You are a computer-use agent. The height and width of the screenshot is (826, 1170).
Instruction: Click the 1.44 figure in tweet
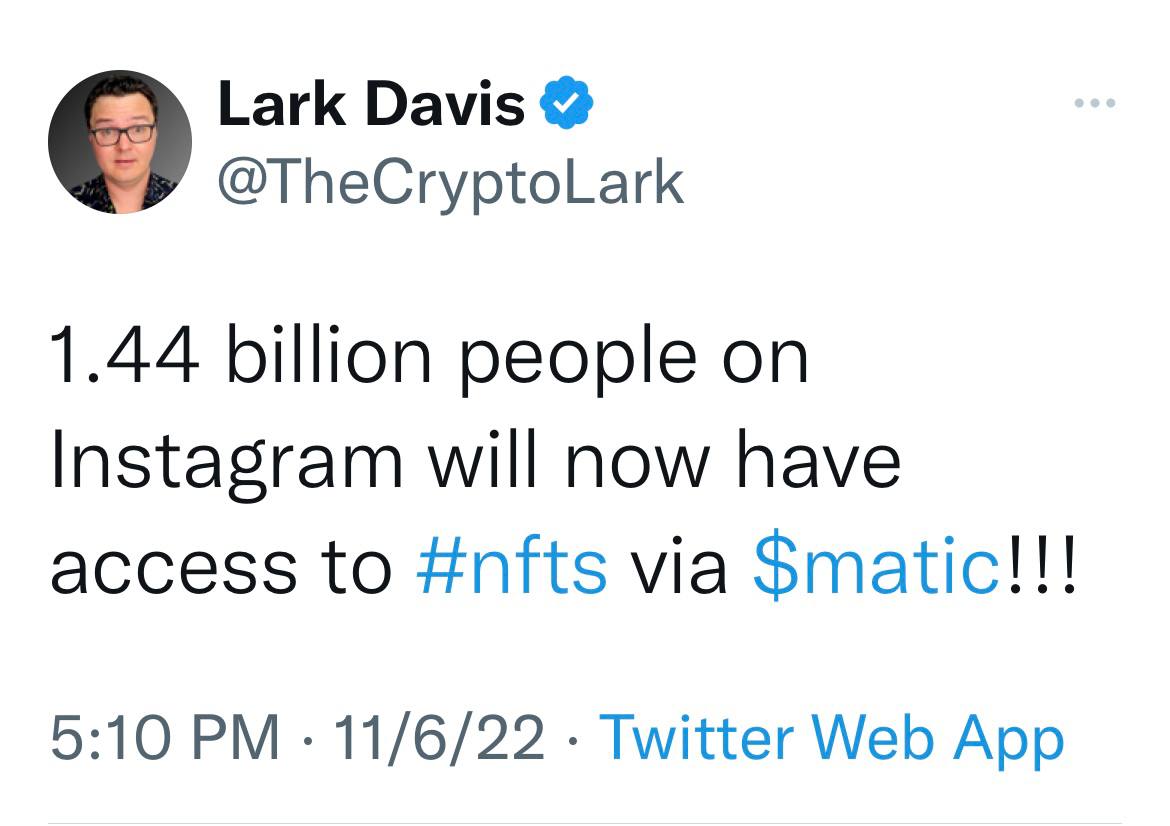[x=125, y=357]
